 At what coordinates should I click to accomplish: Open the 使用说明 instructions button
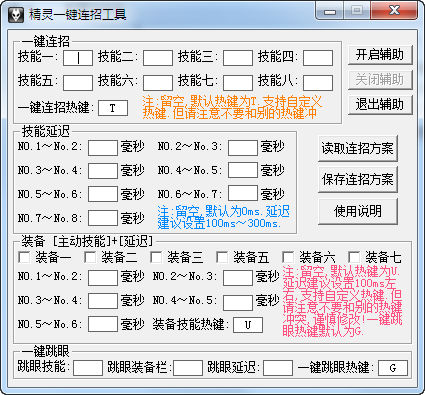[358, 211]
